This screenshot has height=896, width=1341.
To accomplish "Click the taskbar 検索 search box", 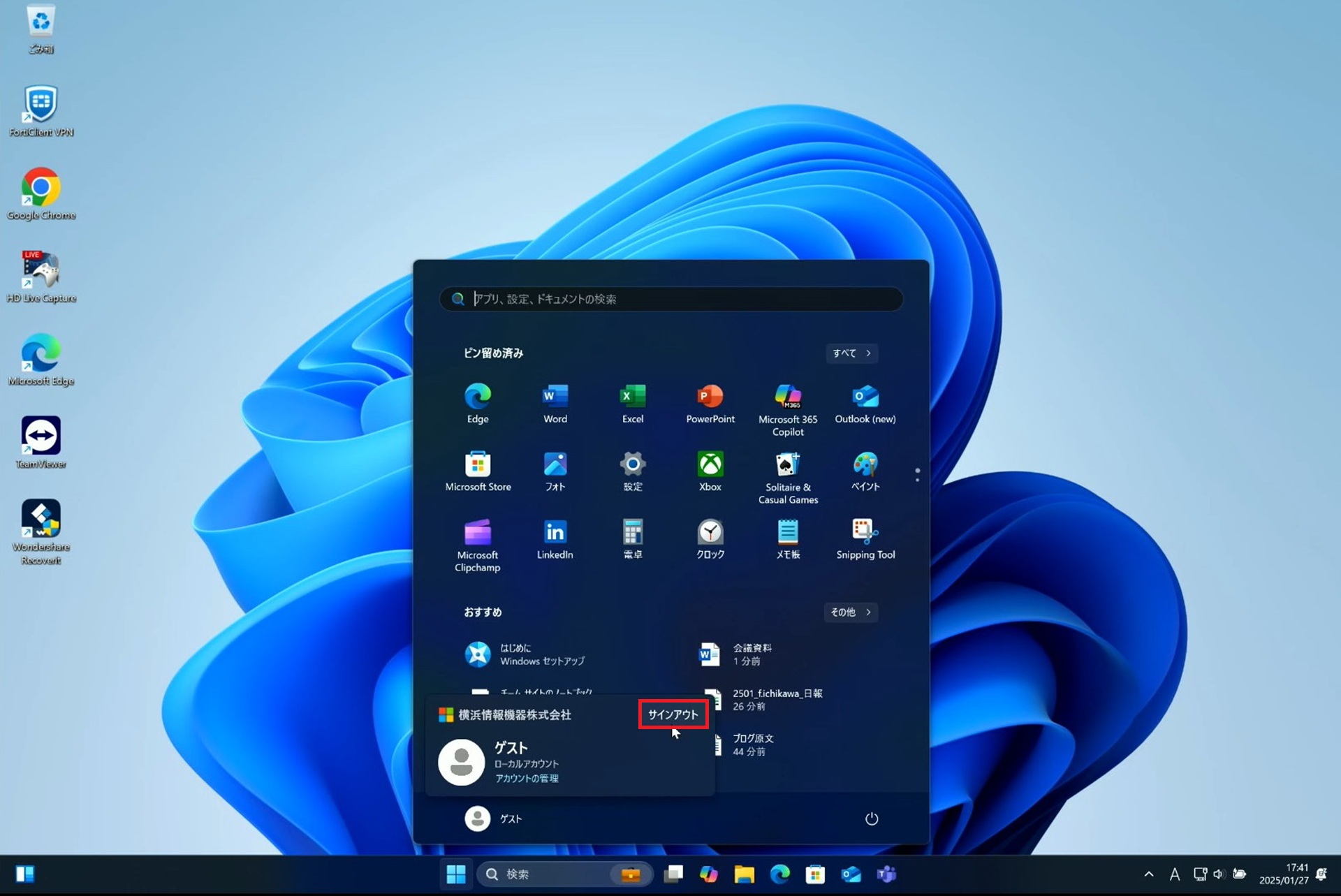I will pos(564,874).
